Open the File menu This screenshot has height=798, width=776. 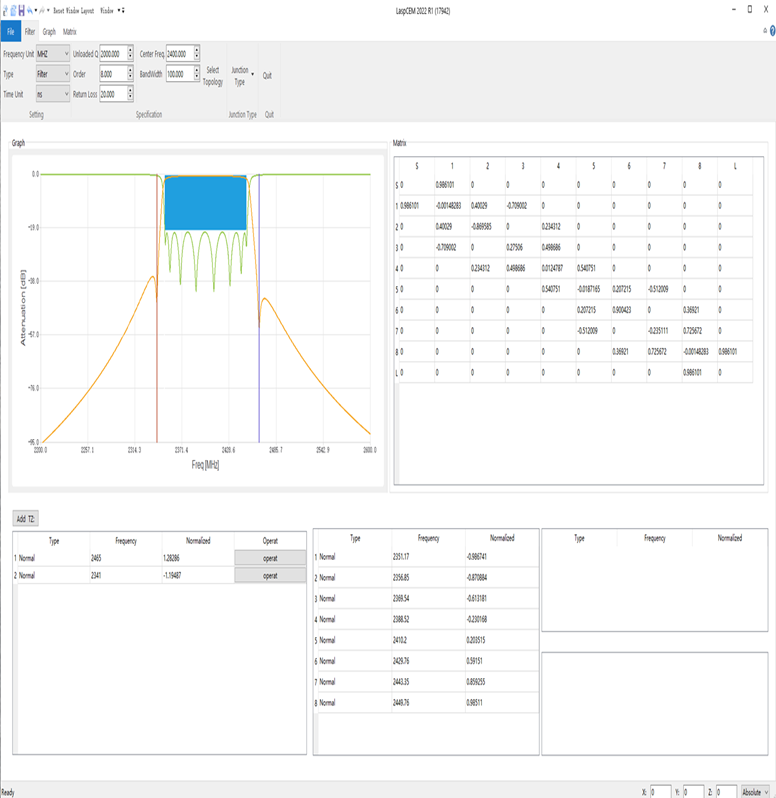tap(10, 32)
